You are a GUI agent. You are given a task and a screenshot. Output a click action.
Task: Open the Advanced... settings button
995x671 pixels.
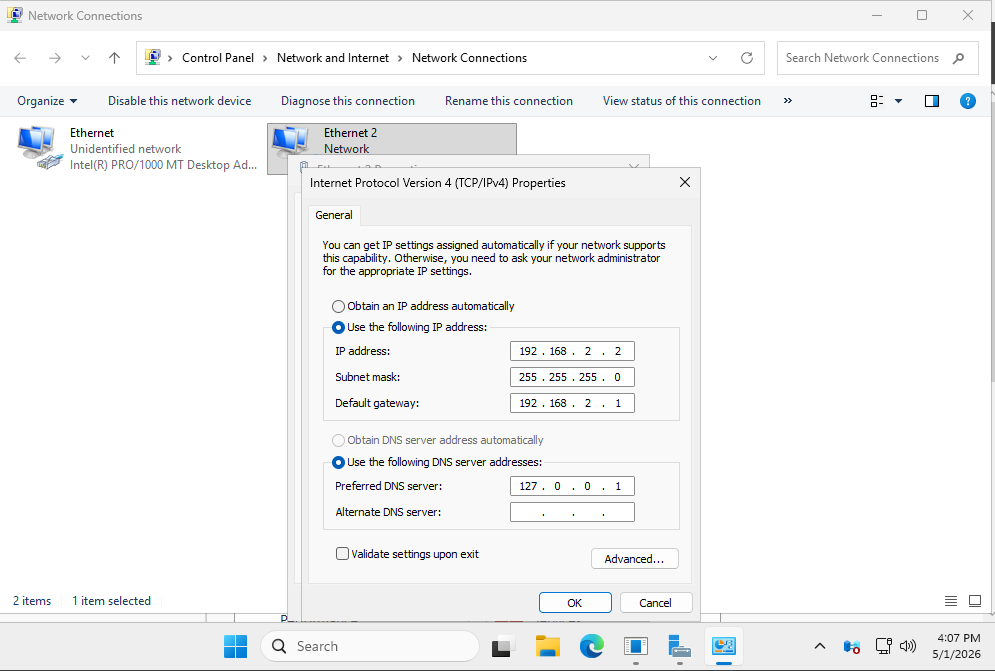(x=635, y=559)
